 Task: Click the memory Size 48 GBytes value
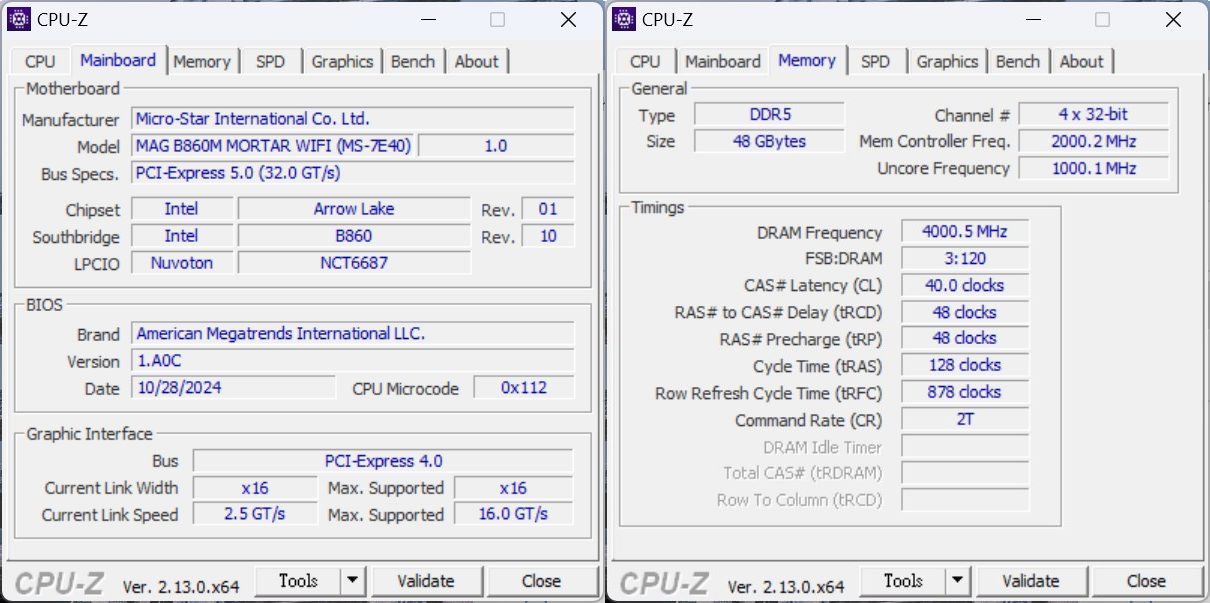(x=769, y=142)
